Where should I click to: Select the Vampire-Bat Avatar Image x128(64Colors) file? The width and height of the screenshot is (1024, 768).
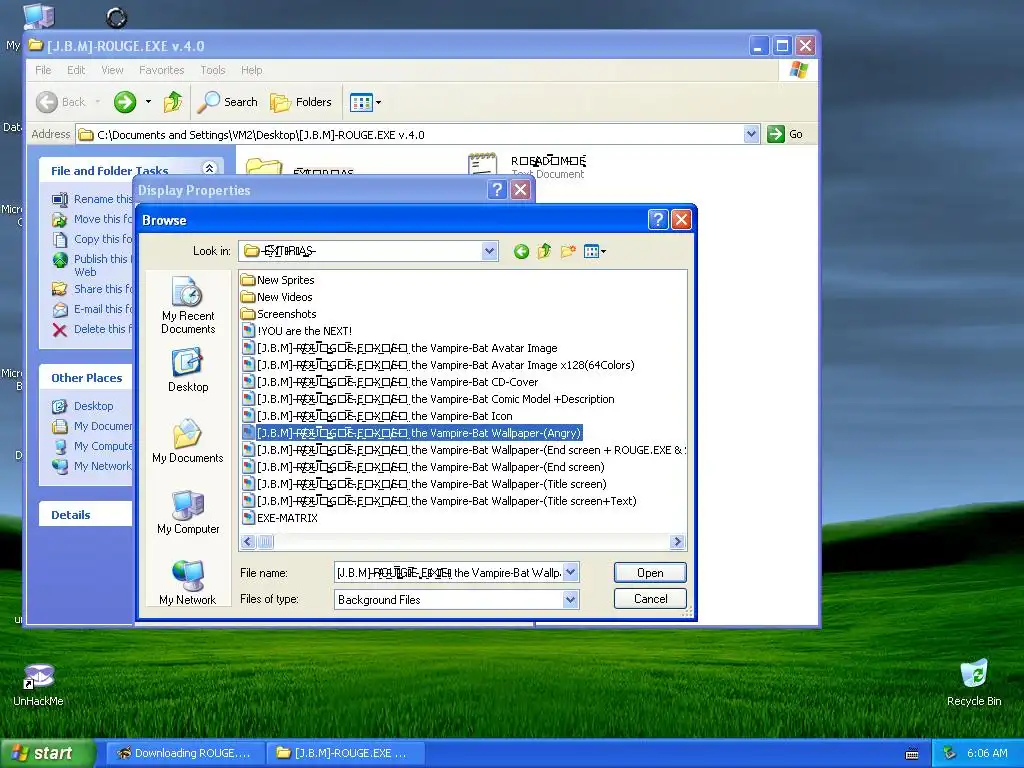(x=438, y=364)
